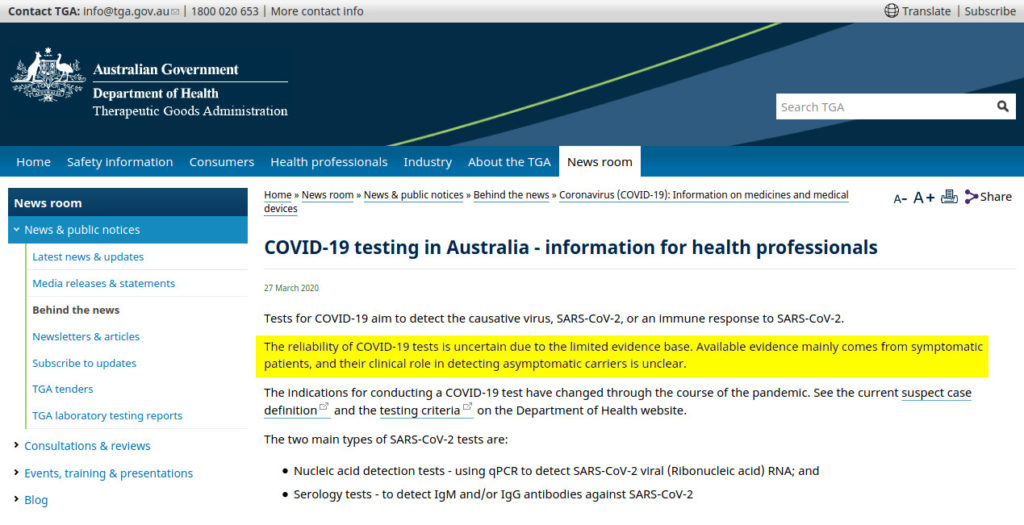1024x525 pixels.
Task: Open the Industry navigation item
Action: click(x=427, y=162)
